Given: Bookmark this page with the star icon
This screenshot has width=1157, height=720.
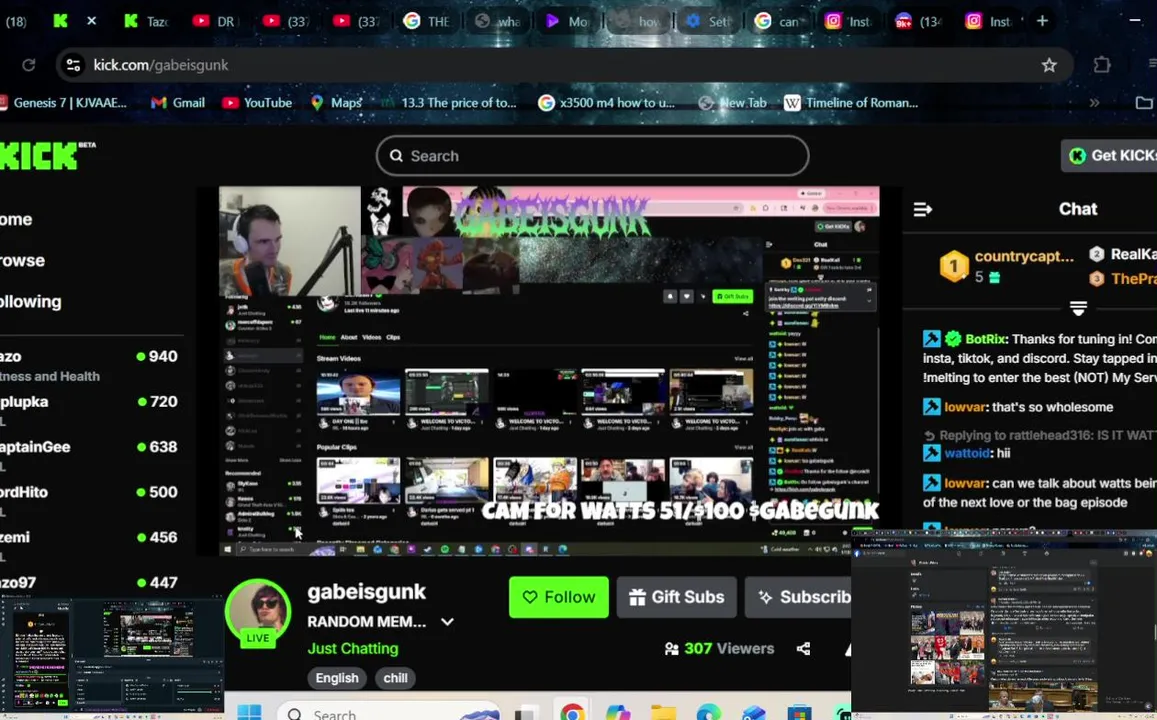Looking at the screenshot, I should (x=1049, y=65).
